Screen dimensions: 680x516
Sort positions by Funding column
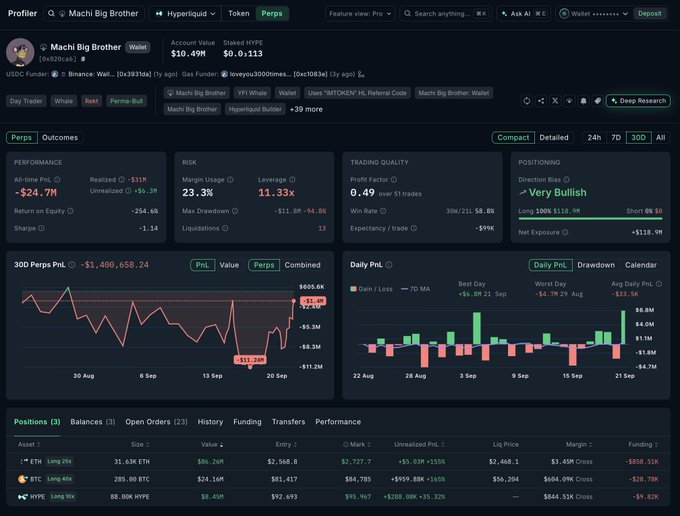click(643, 444)
